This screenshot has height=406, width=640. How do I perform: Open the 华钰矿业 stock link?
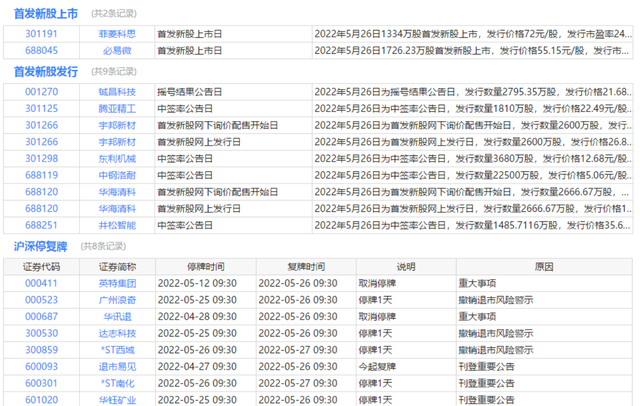(x=117, y=400)
